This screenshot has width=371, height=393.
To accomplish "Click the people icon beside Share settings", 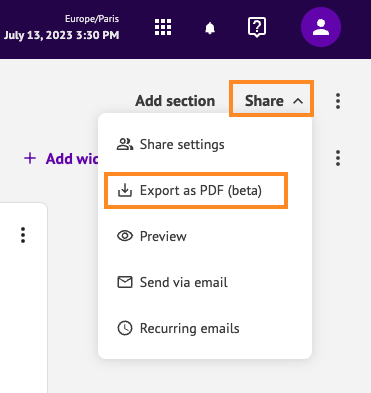I will 125,144.
